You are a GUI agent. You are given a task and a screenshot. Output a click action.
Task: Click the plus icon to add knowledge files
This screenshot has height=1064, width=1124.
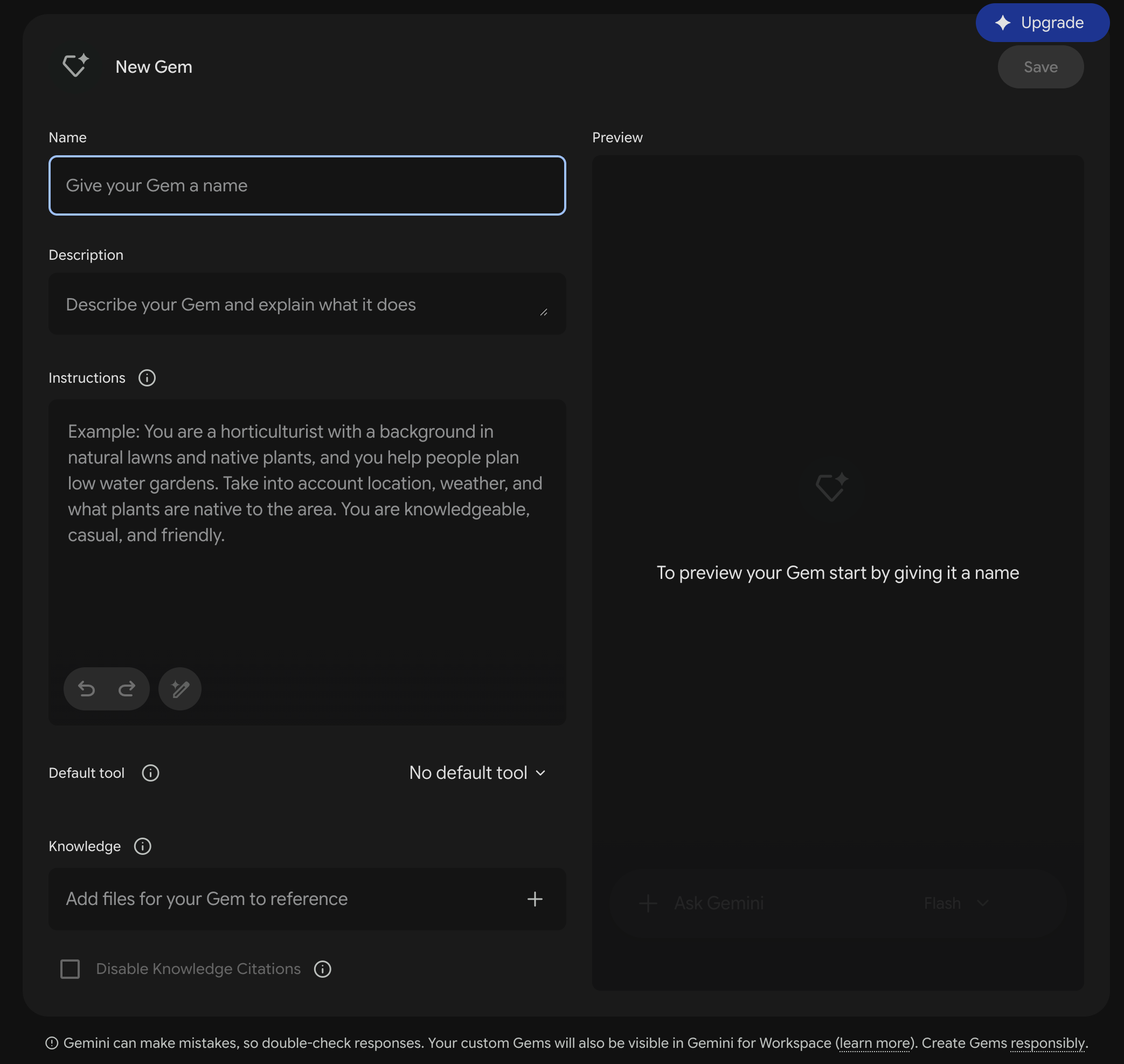pos(535,899)
